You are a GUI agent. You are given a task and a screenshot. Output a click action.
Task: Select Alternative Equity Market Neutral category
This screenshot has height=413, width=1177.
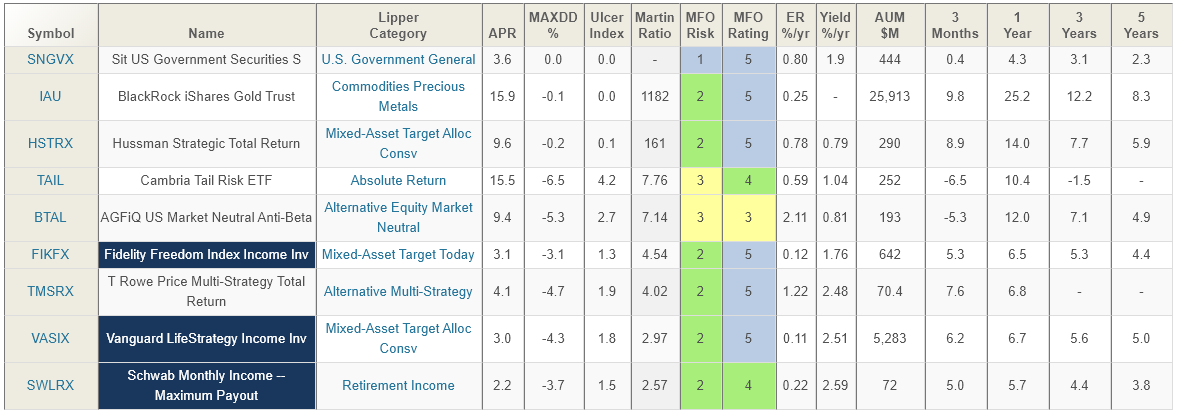[x=399, y=217]
